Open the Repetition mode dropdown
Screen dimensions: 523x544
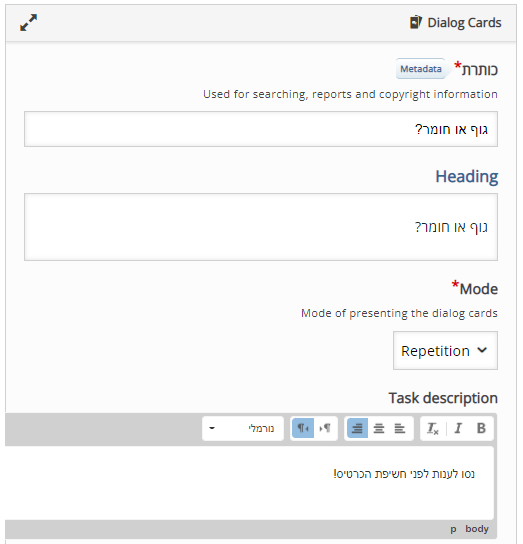[445, 350]
